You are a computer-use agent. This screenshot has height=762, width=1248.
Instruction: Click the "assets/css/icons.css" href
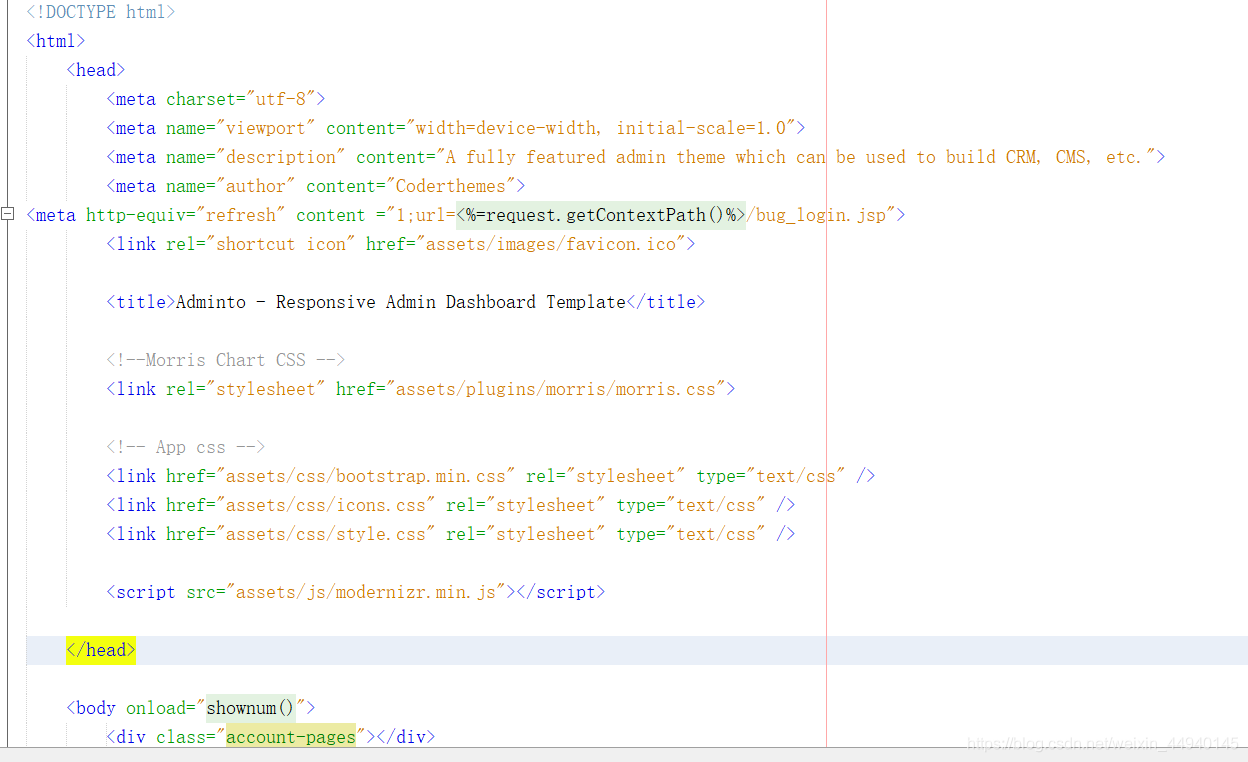click(x=326, y=505)
